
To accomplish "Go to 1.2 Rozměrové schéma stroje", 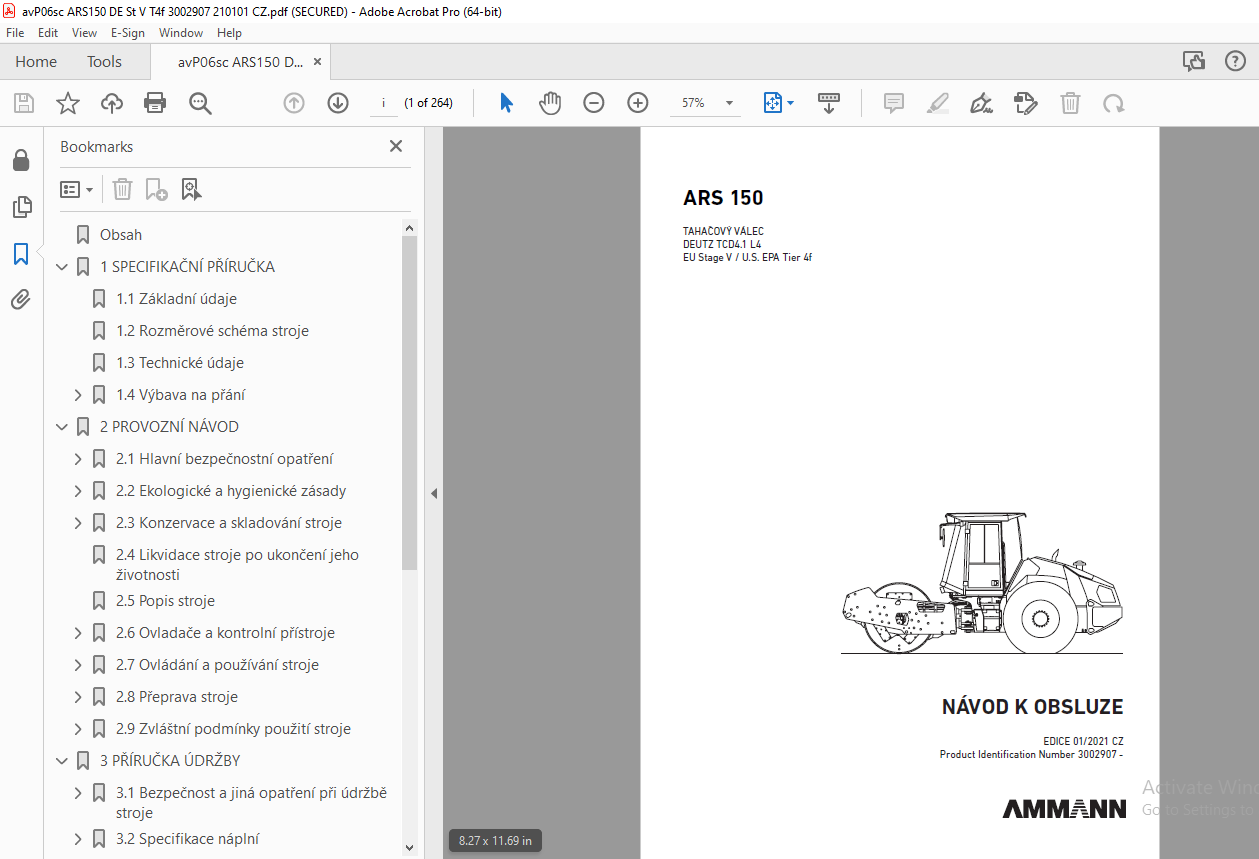I will (x=212, y=331).
